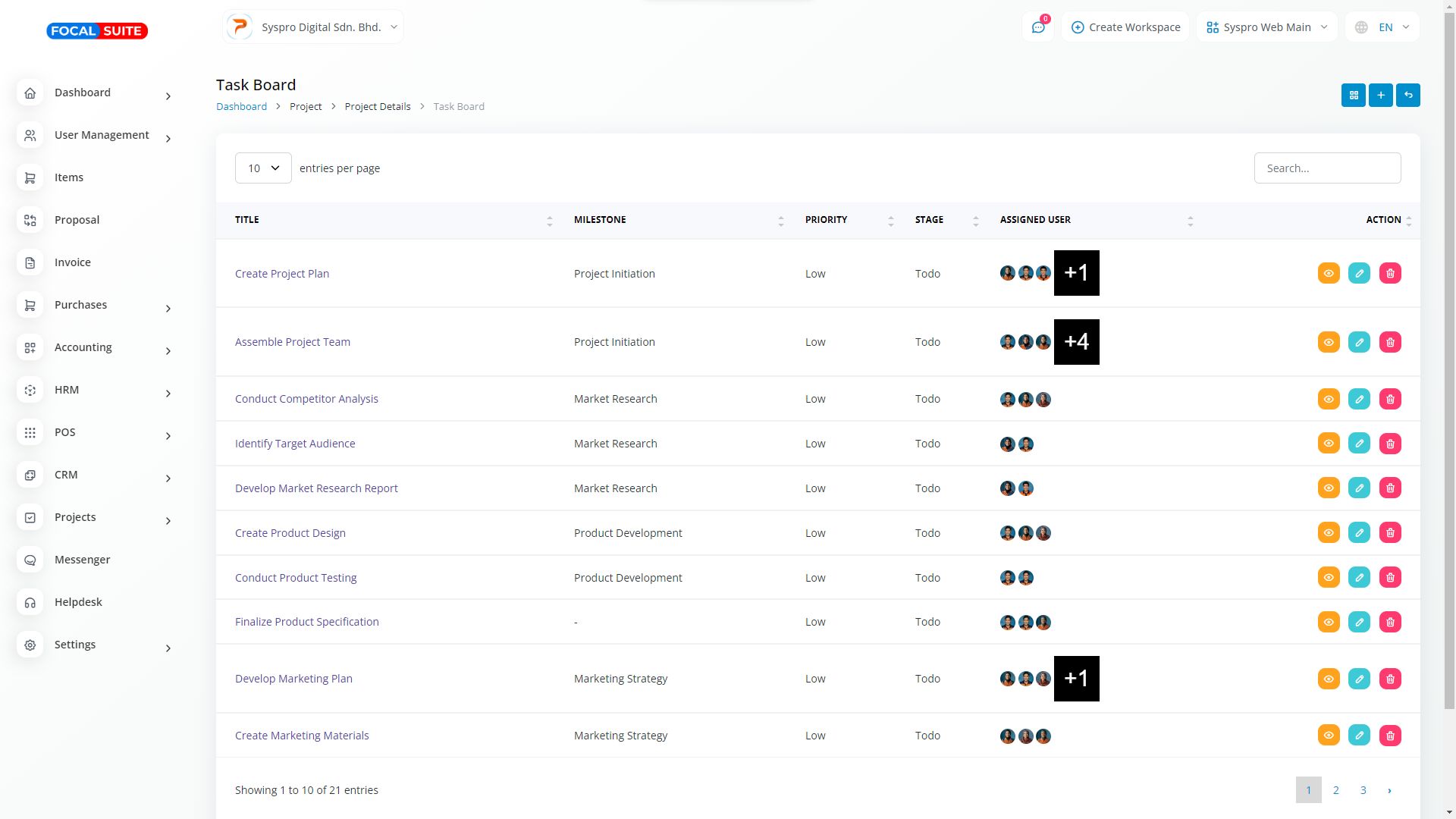Click Helpdesk headset icon in sidebar

(30, 602)
